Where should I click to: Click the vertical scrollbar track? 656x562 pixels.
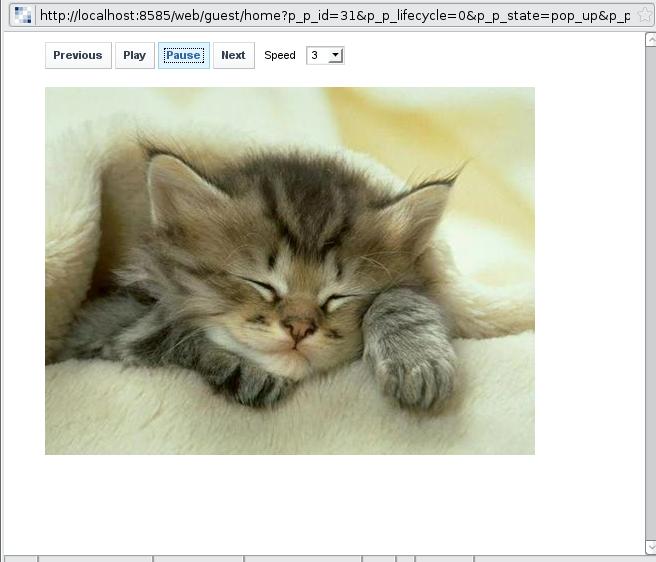(649, 300)
